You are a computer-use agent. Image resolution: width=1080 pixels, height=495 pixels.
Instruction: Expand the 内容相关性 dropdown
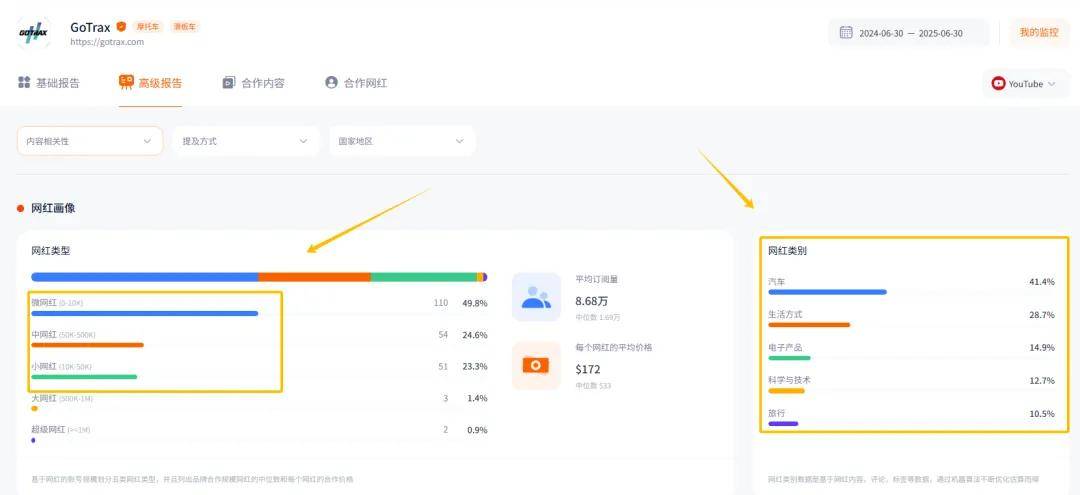tap(90, 141)
